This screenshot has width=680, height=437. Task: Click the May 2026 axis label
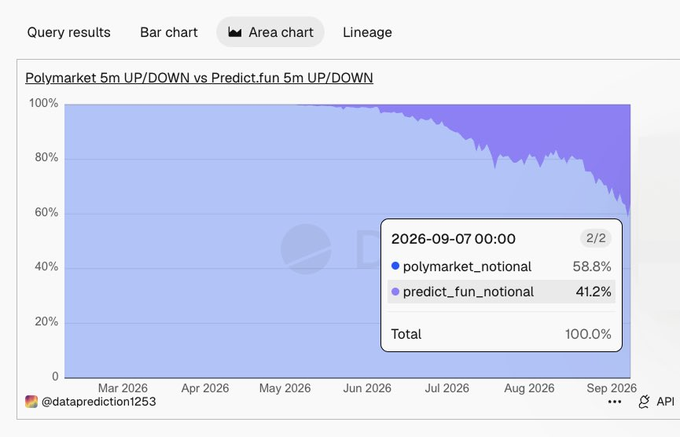[x=285, y=388]
